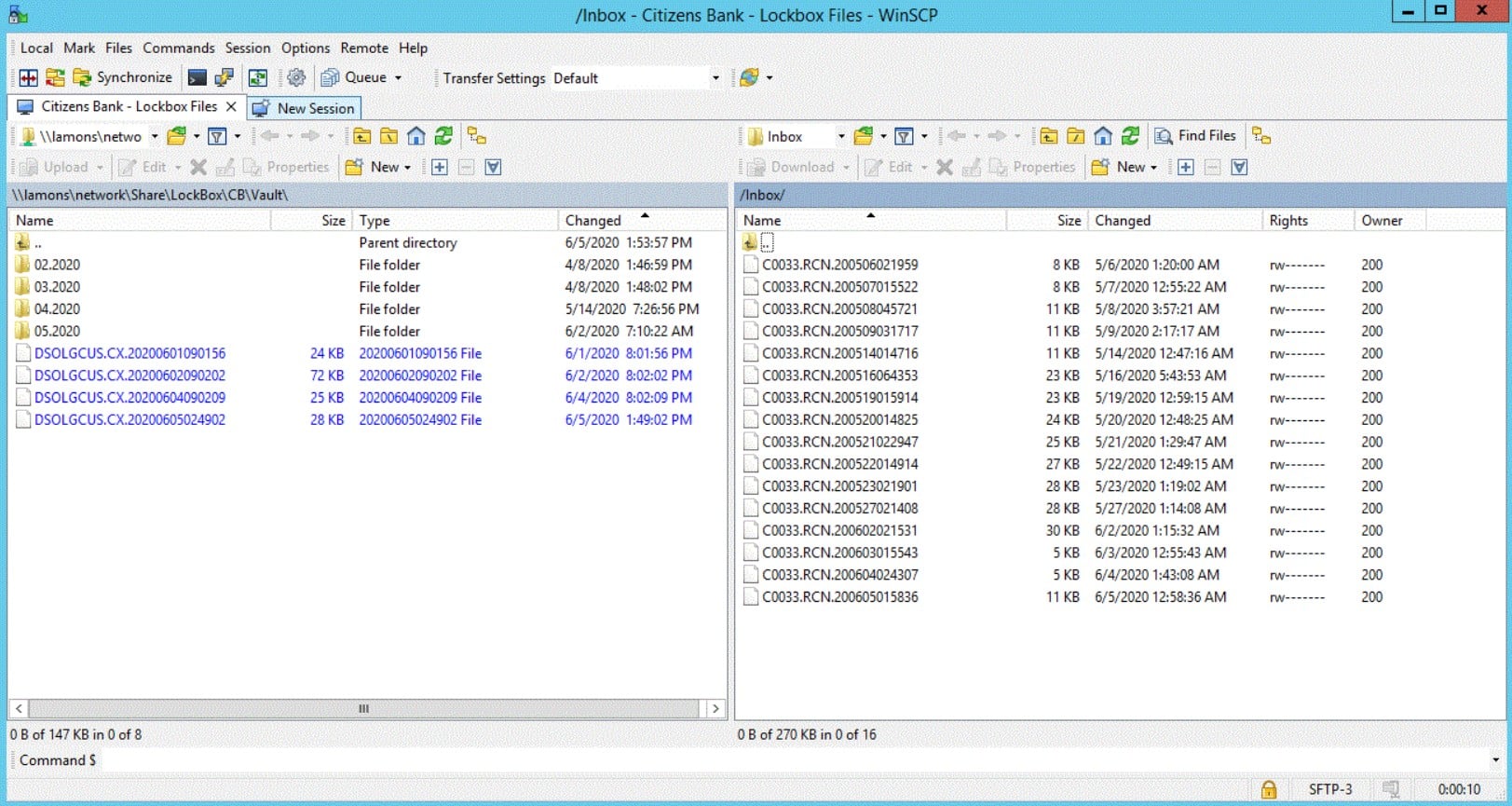
Task: Open the Mark menu
Action: coord(79,48)
